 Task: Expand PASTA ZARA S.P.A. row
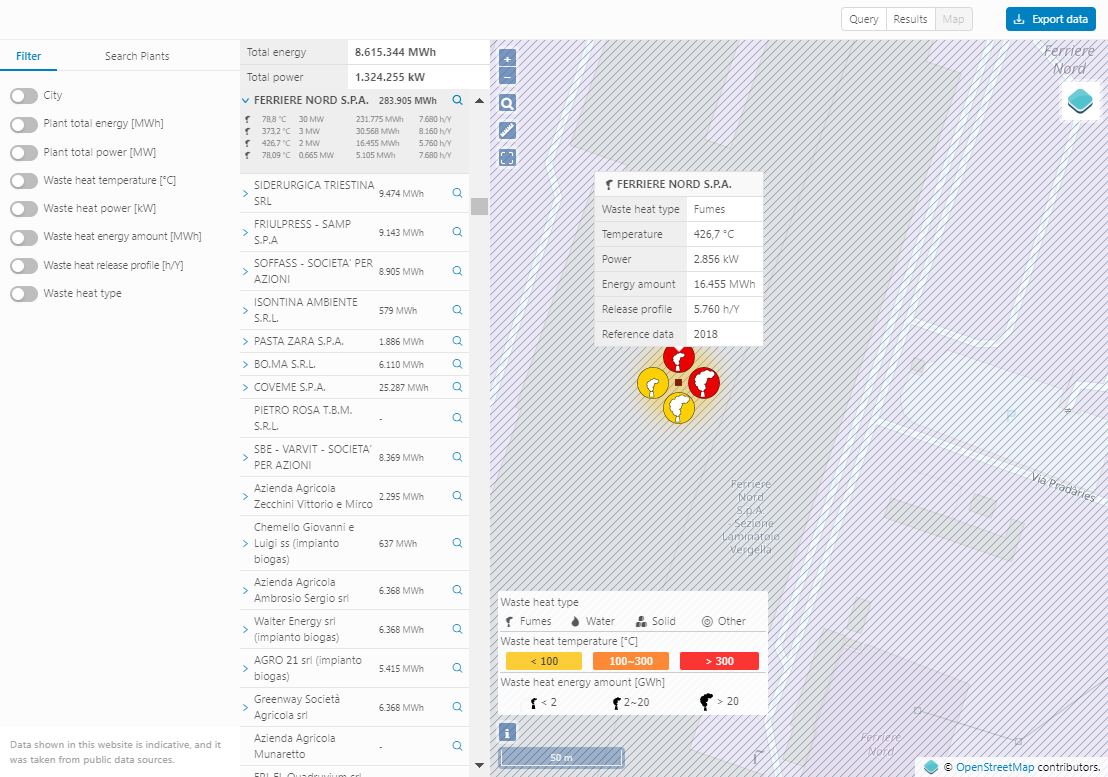coord(246,340)
